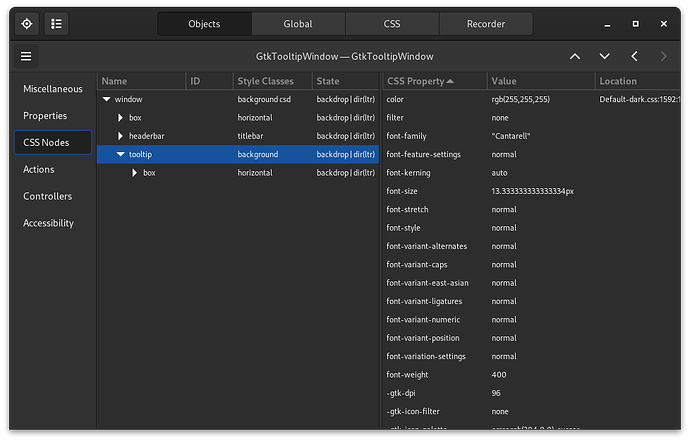The height and width of the screenshot is (441, 690).
Task: Click the pick widget target icon
Action: pos(27,24)
